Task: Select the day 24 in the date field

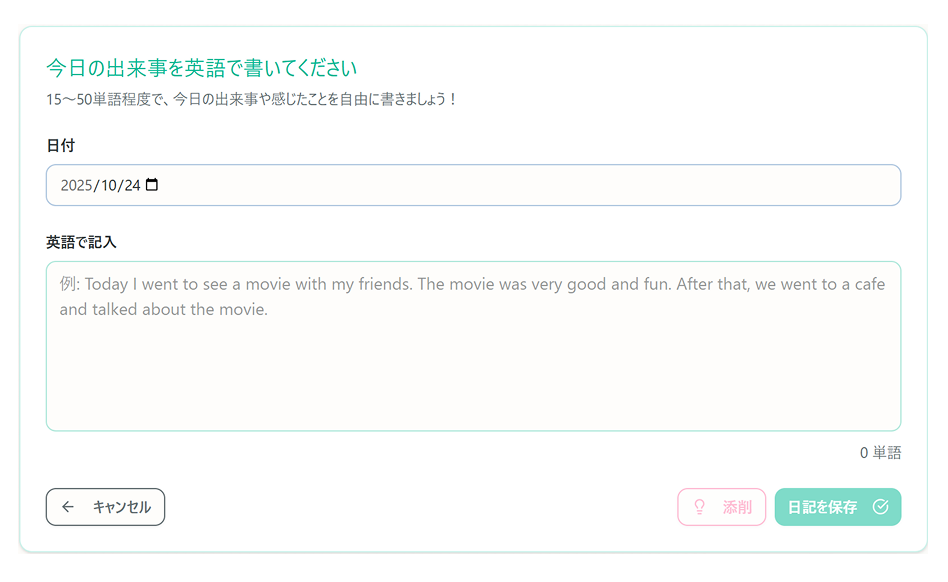Action: [133, 185]
